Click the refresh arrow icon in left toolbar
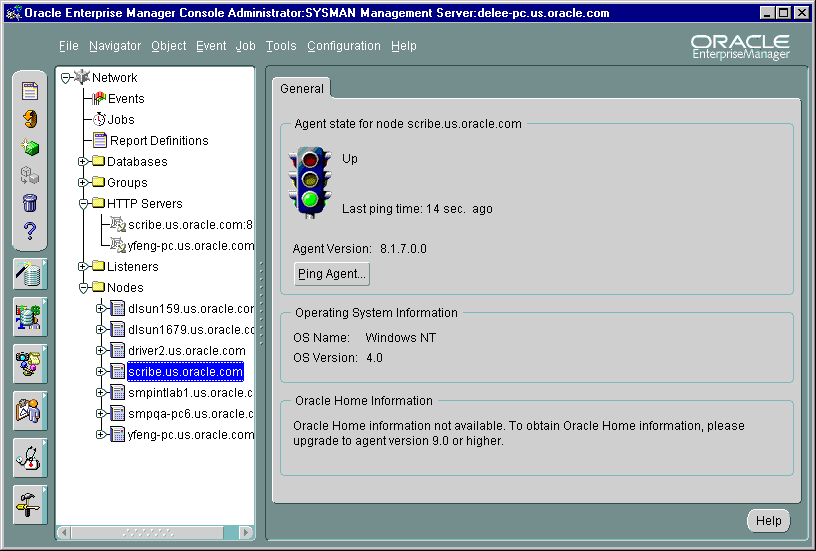Image resolution: width=816 pixels, height=551 pixels. click(x=30, y=119)
